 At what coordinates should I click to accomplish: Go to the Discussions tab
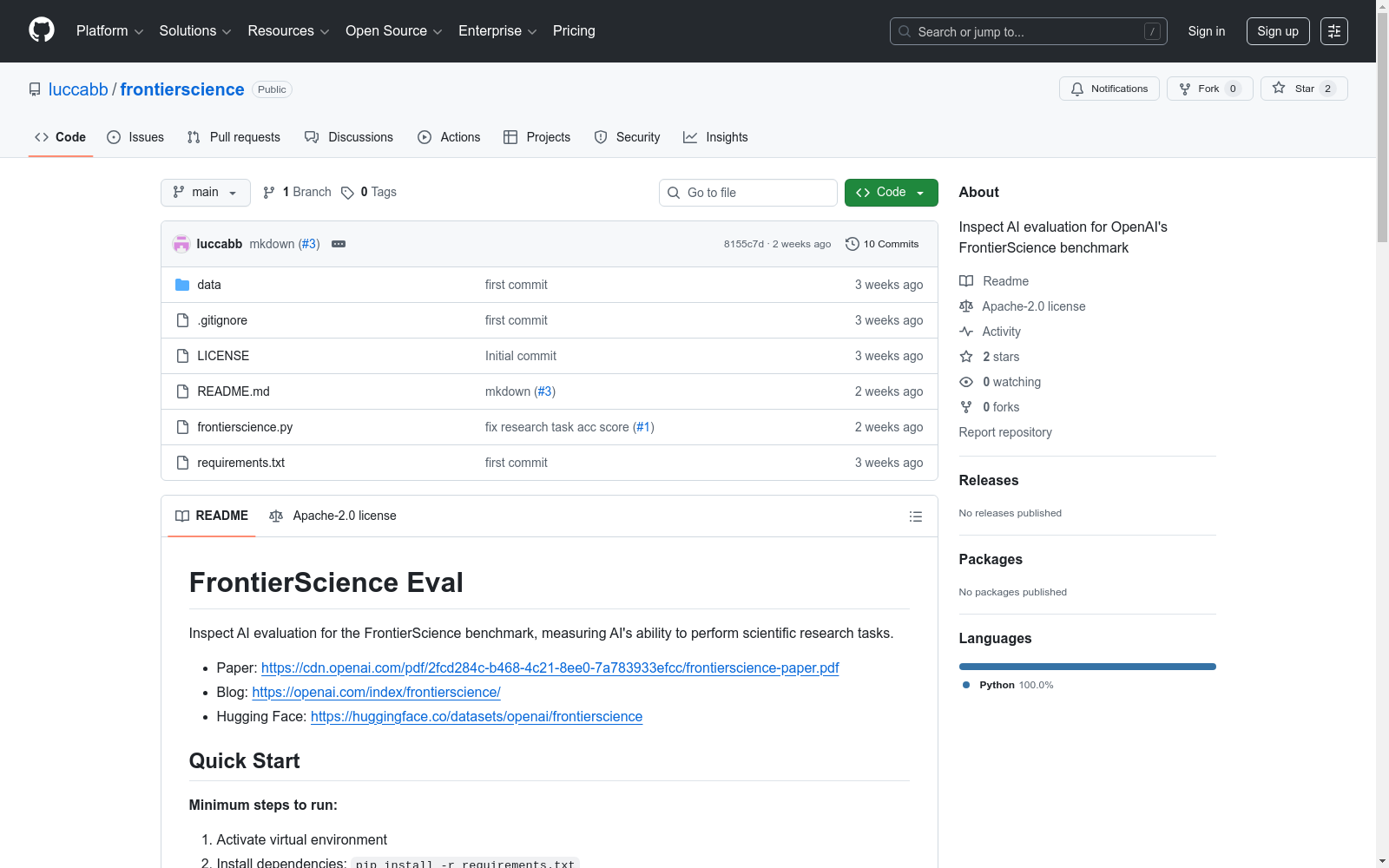tap(349, 137)
